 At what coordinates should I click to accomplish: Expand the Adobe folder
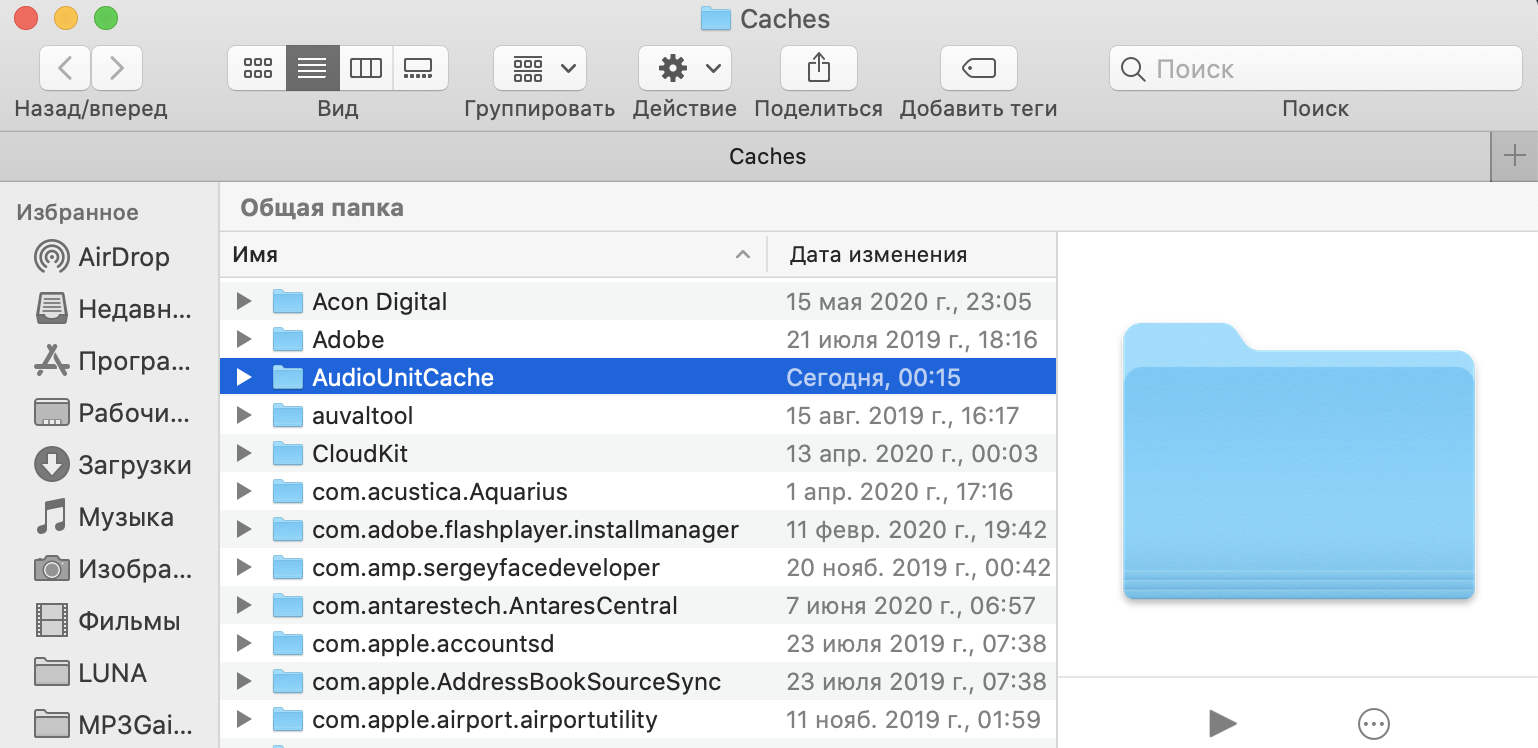click(243, 340)
